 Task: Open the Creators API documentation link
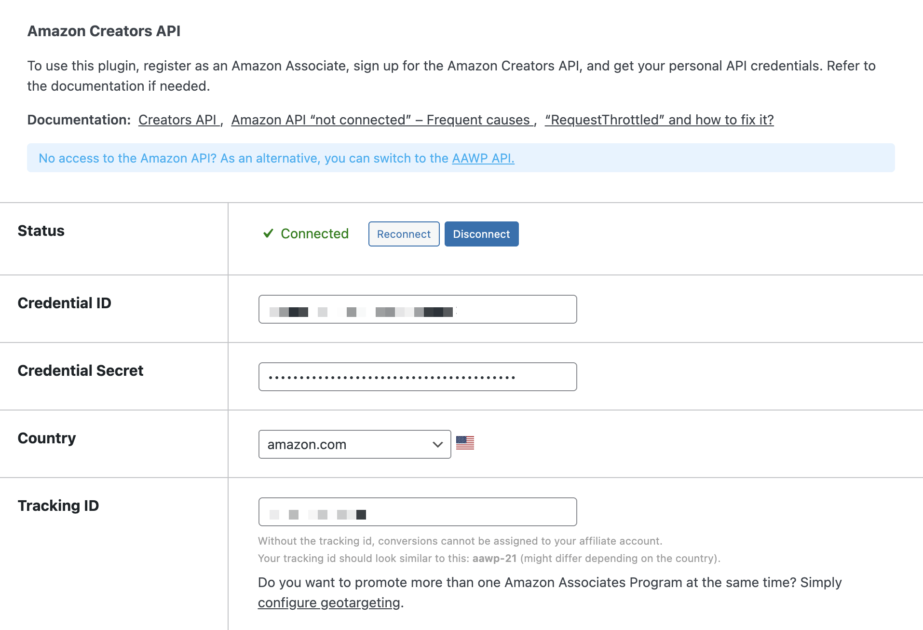(178, 119)
